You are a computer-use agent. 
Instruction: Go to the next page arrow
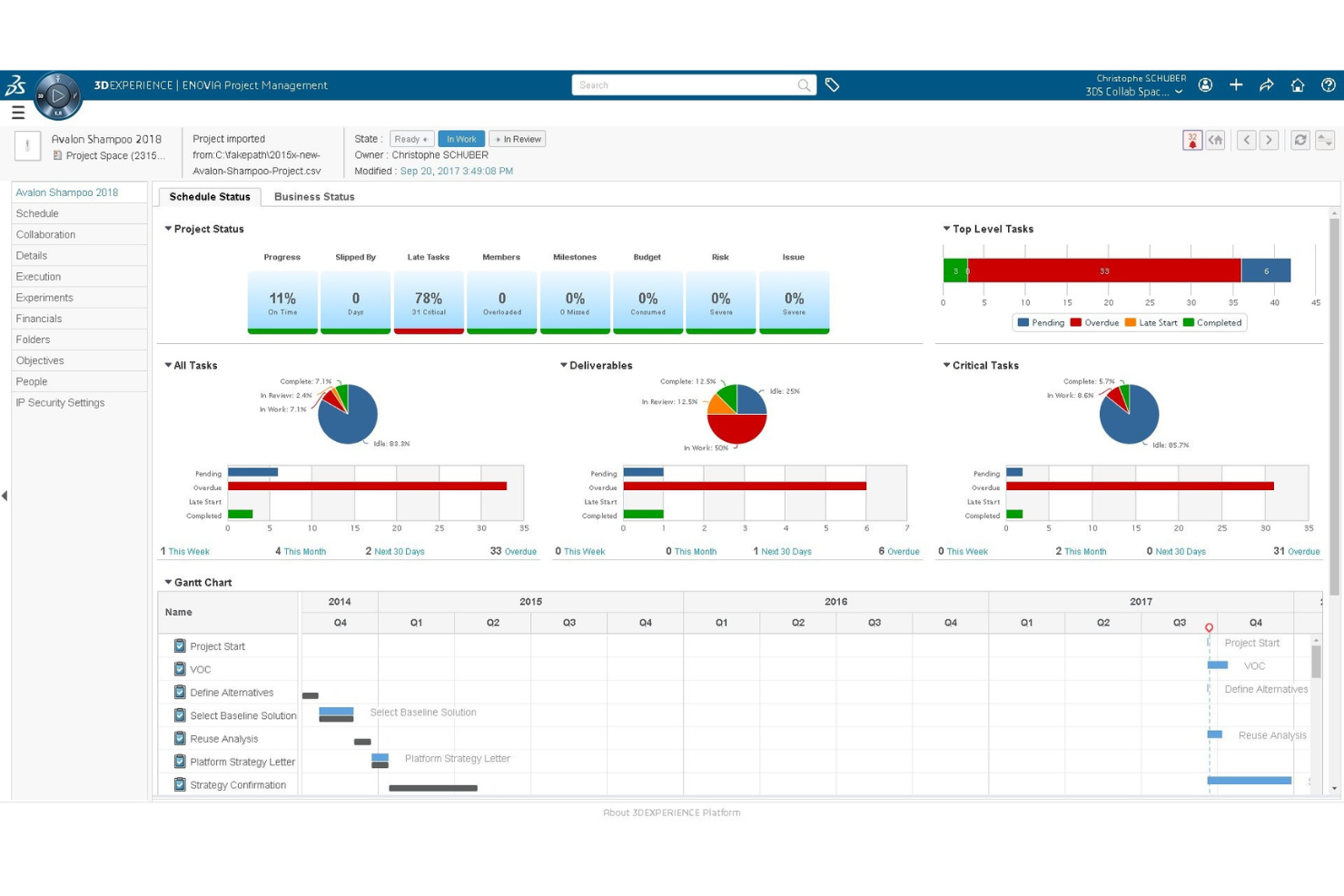click(1270, 140)
